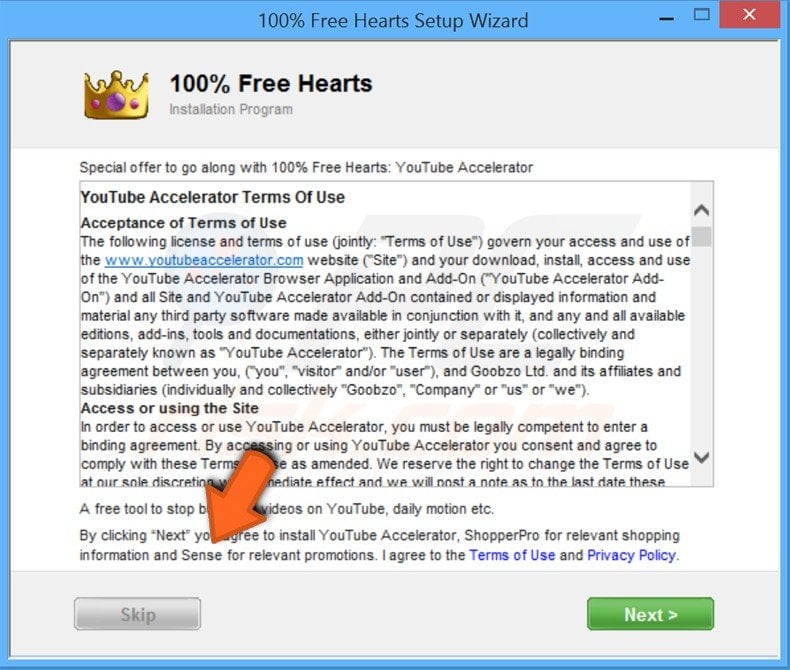Click the Installation Program subtitle

[231, 109]
